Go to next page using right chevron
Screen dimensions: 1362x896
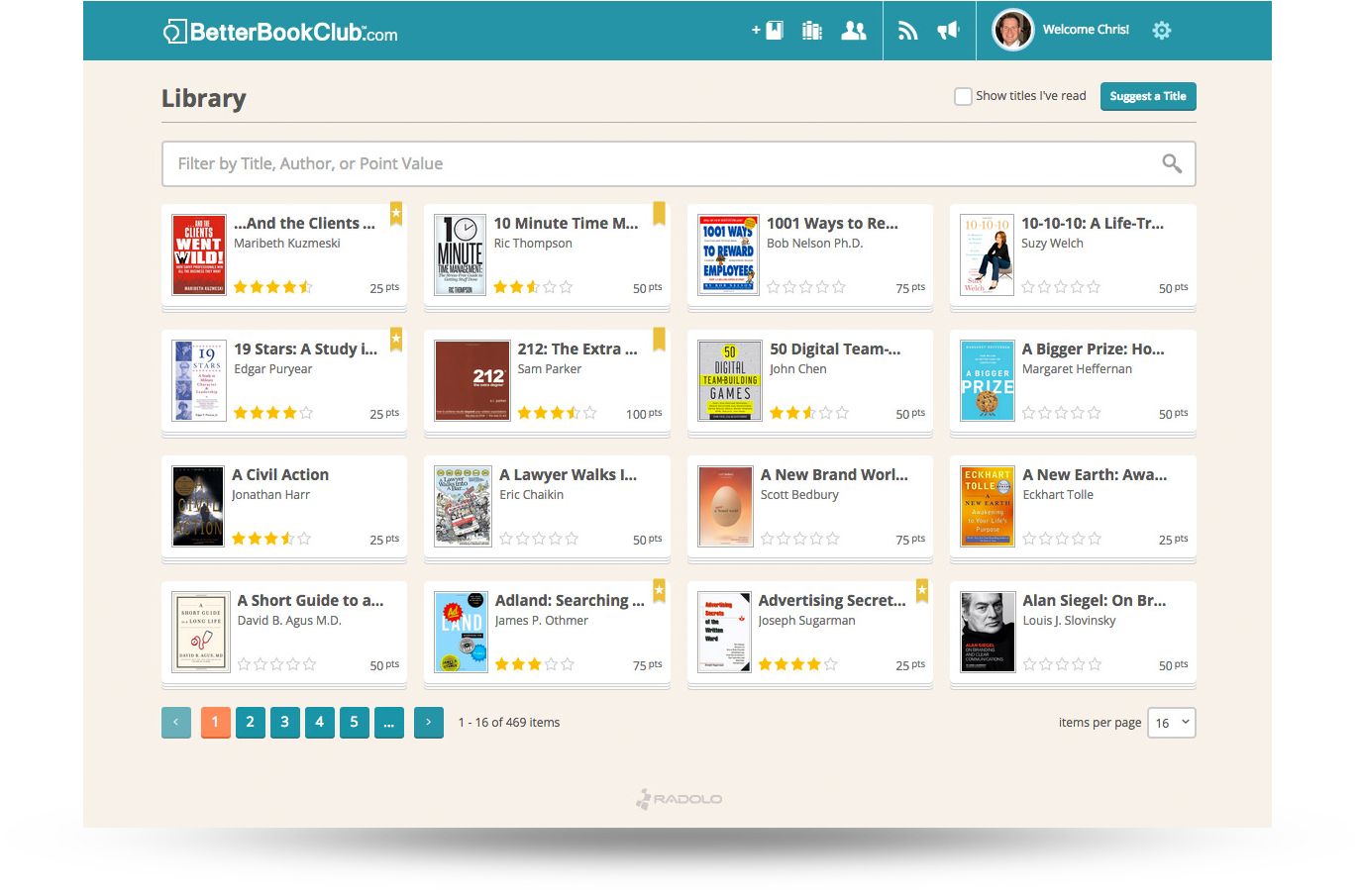[x=428, y=723]
